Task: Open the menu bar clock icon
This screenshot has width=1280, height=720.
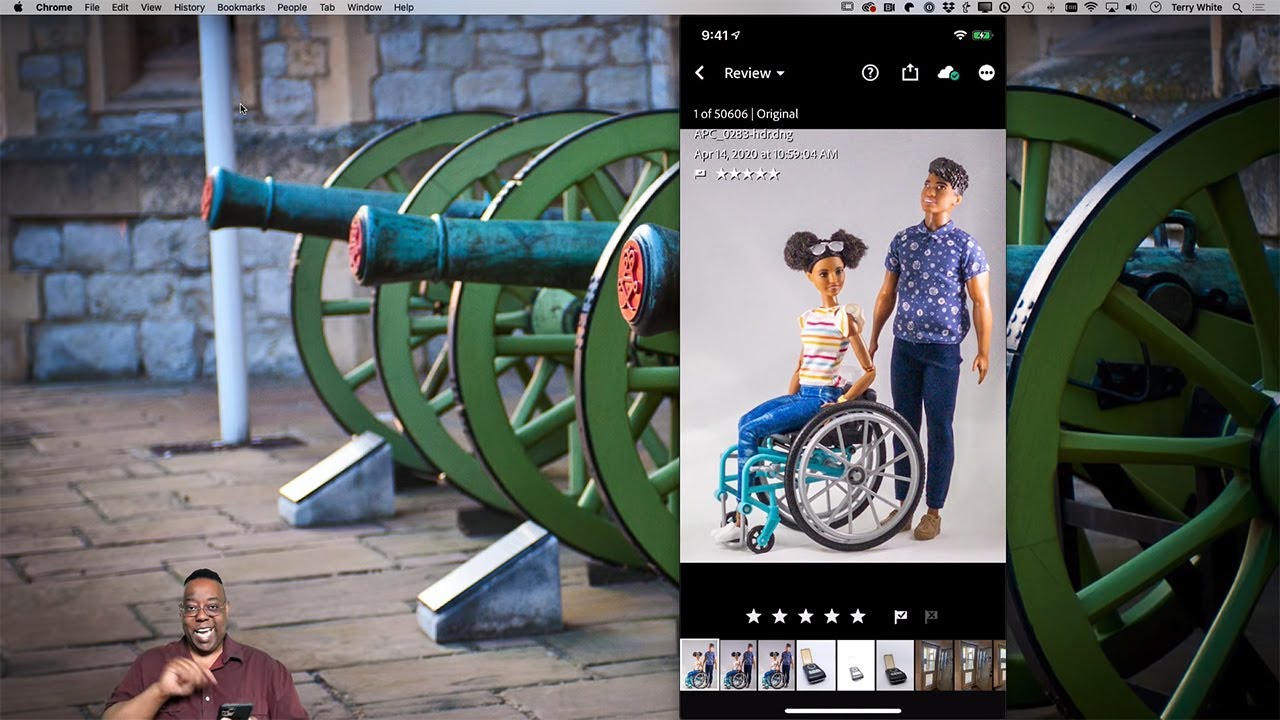Action: 1156,7
